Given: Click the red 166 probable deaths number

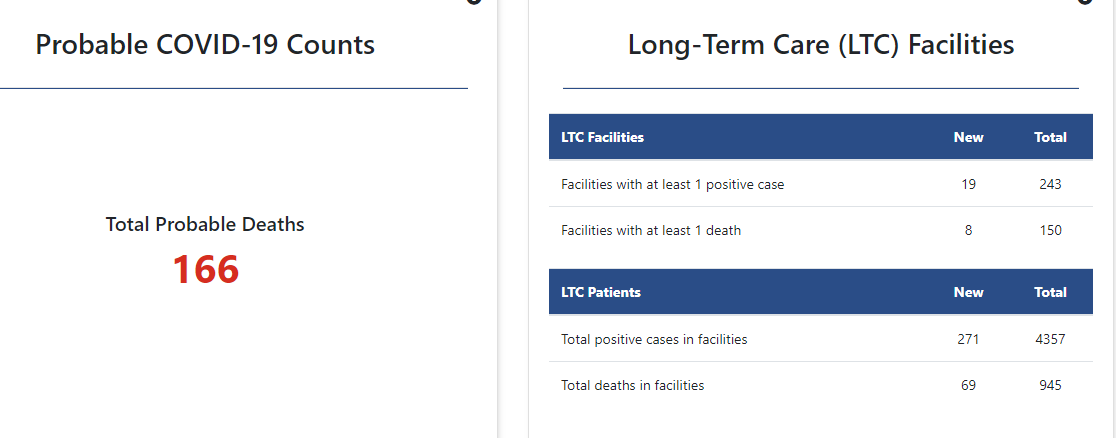Looking at the screenshot, I should (206, 270).
